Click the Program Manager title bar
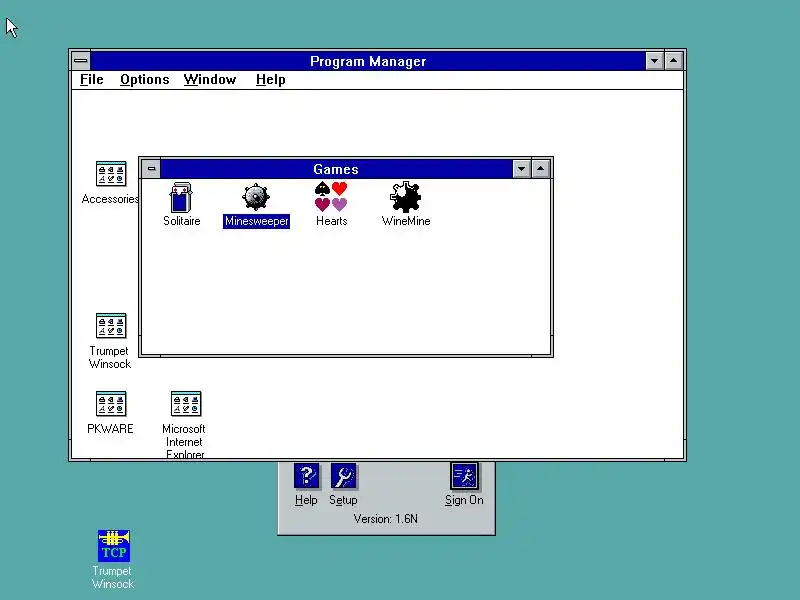Viewport: 800px width, 600px height. click(x=368, y=61)
